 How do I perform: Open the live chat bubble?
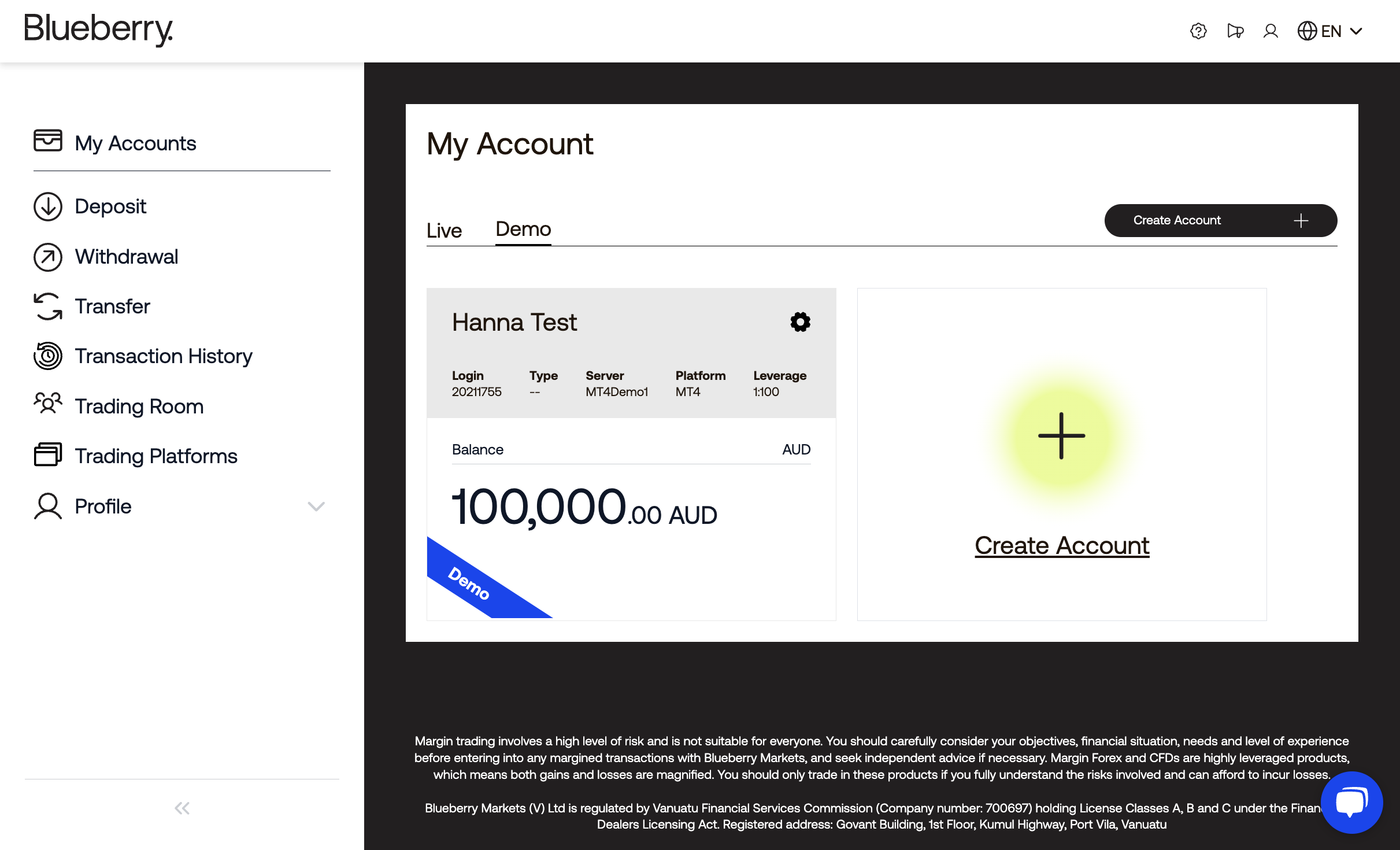tap(1351, 803)
